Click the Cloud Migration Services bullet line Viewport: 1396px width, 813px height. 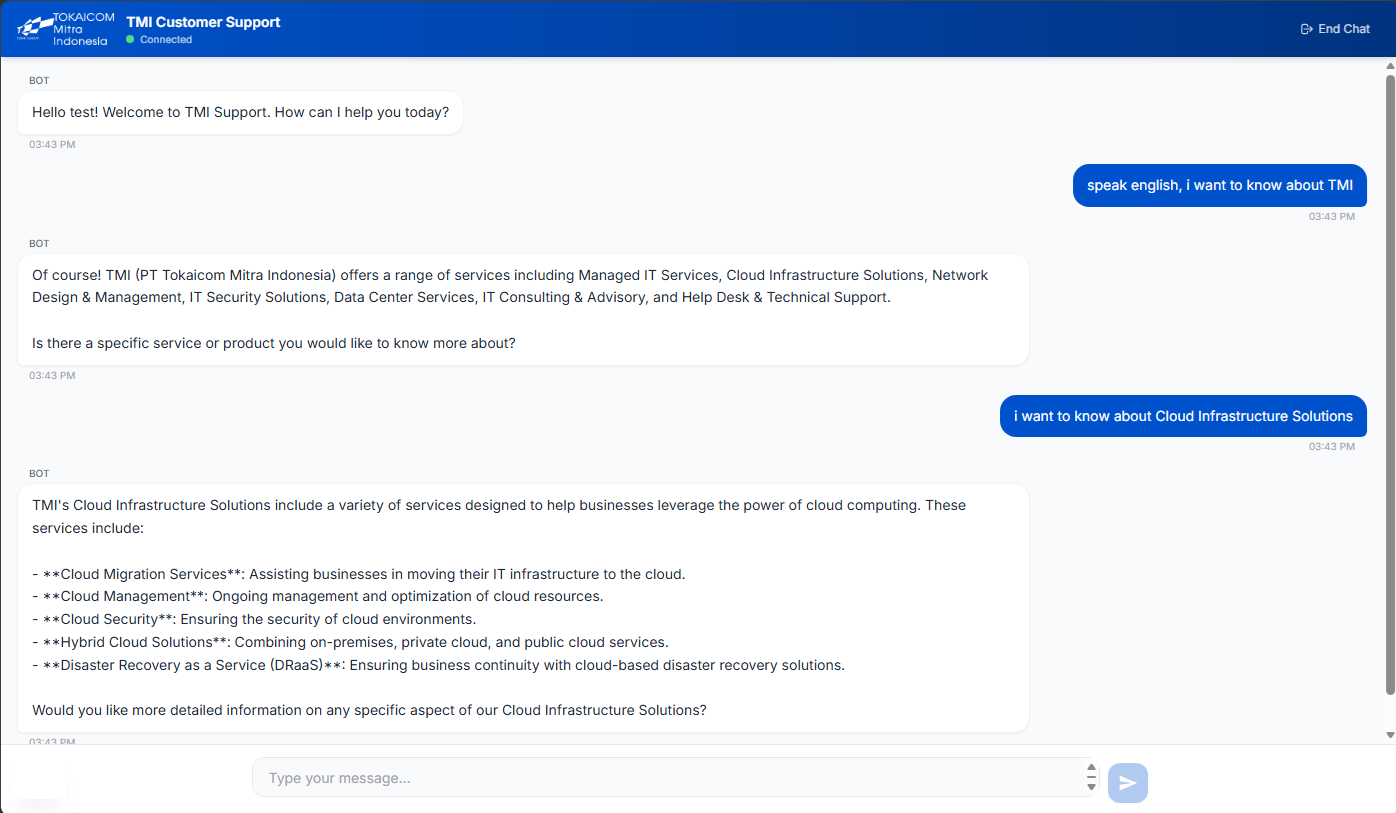coord(359,574)
